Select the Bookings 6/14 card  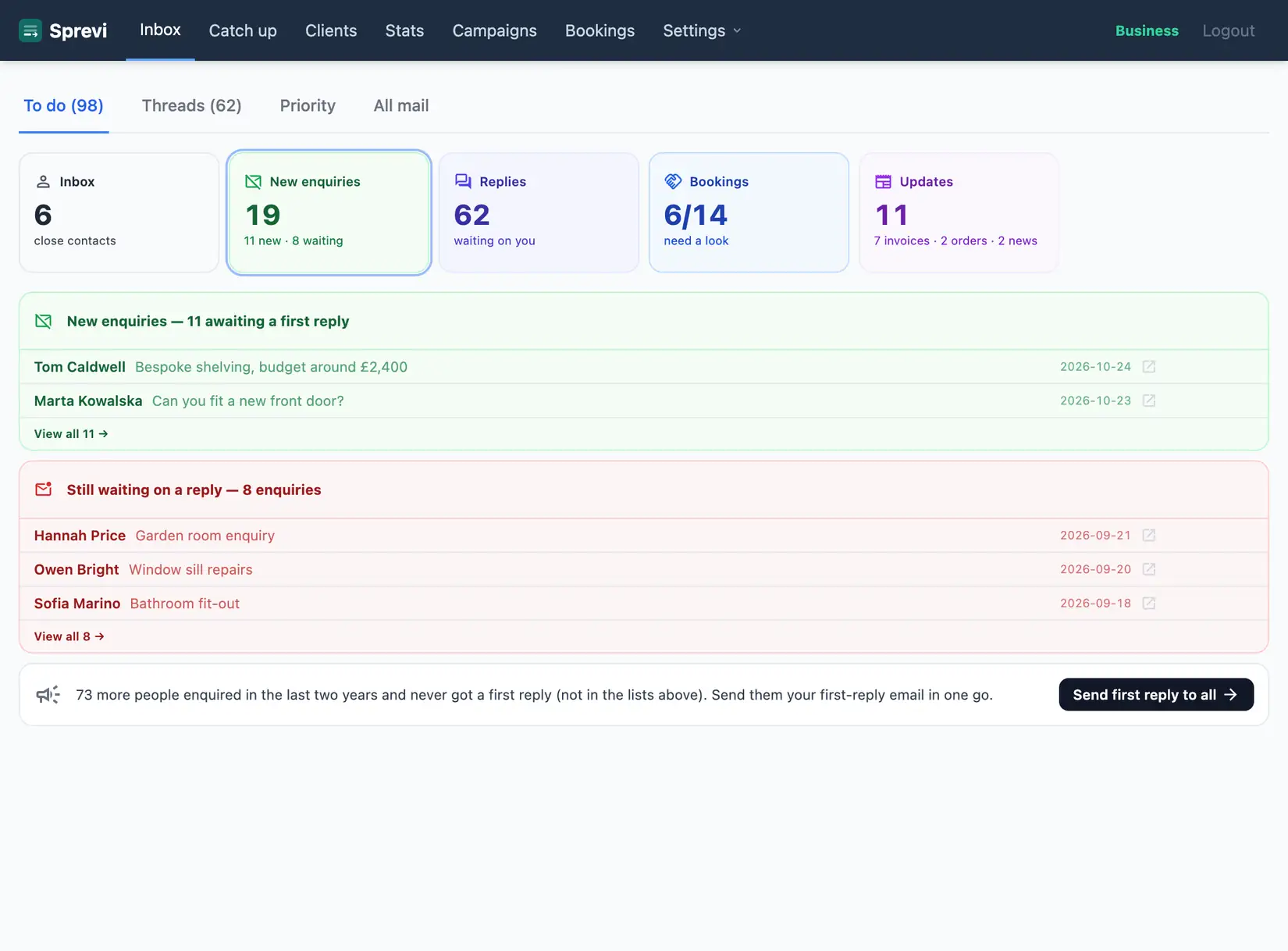[x=749, y=212]
